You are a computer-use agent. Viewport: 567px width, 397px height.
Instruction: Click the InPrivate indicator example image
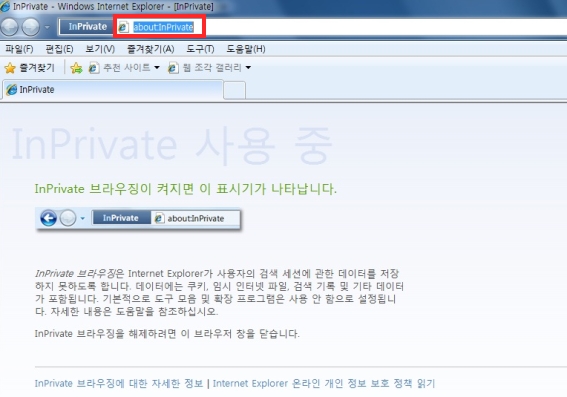[x=138, y=219]
